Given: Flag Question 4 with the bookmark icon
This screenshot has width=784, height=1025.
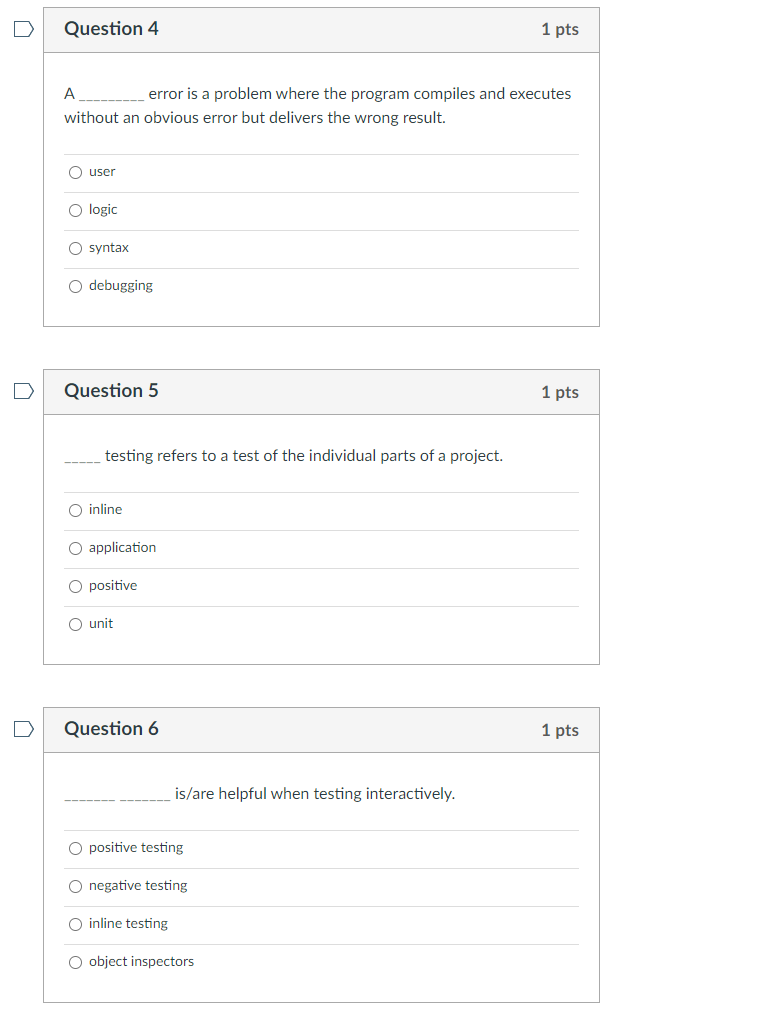Looking at the screenshot, I should pyautogui.click(x=24, y=29).
